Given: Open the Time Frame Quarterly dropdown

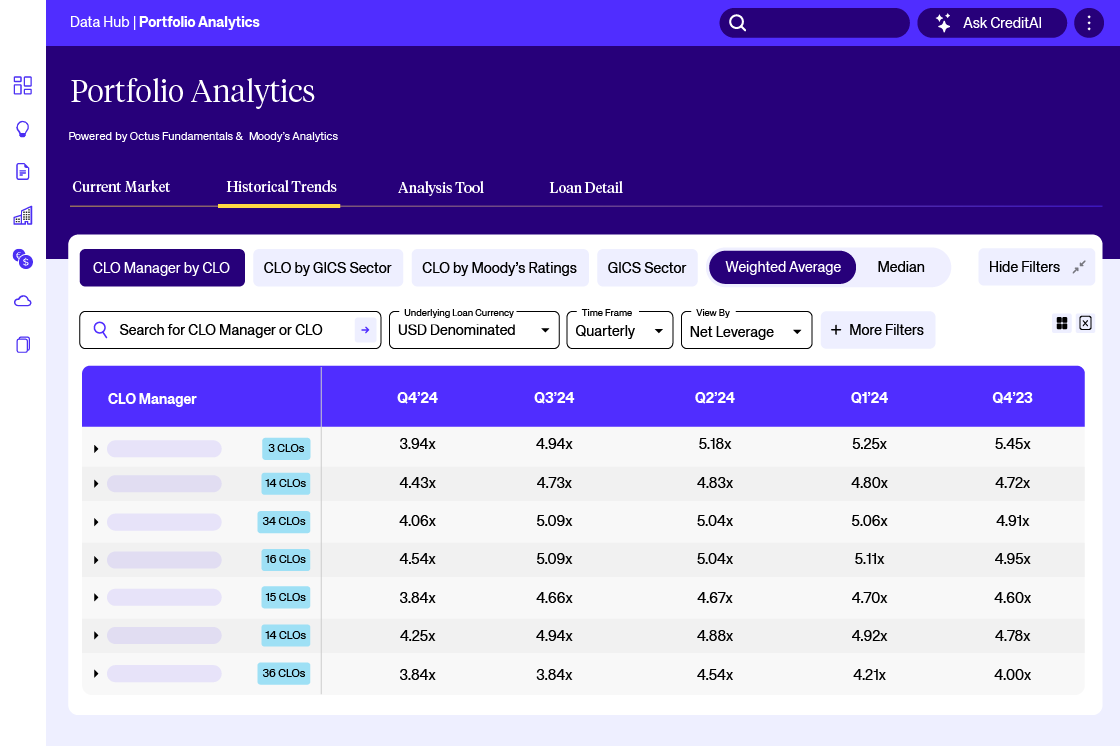Looking at the screenshot, I should pyautogui.click(x=620, y=330).
